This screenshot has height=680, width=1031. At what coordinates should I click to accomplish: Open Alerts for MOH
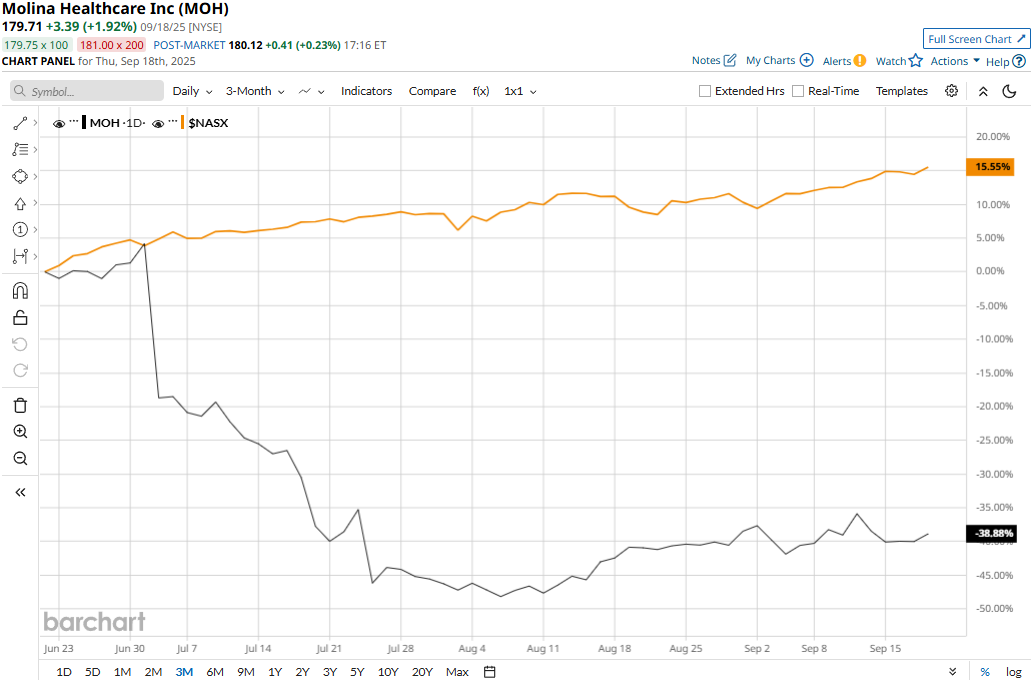(844, 61)
